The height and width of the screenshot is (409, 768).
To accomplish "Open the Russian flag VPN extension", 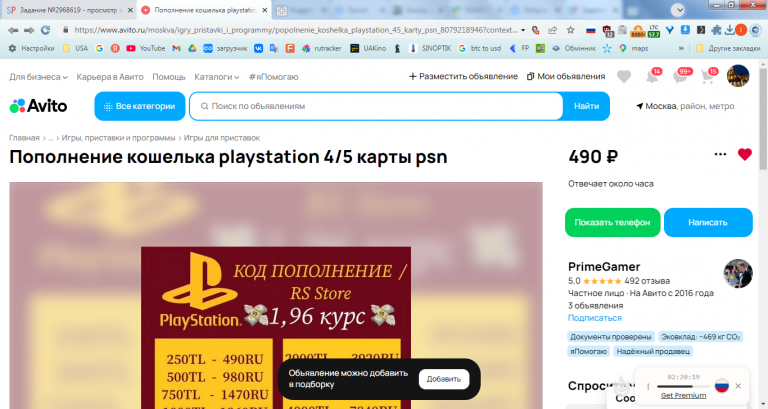I will pos(591,30).
